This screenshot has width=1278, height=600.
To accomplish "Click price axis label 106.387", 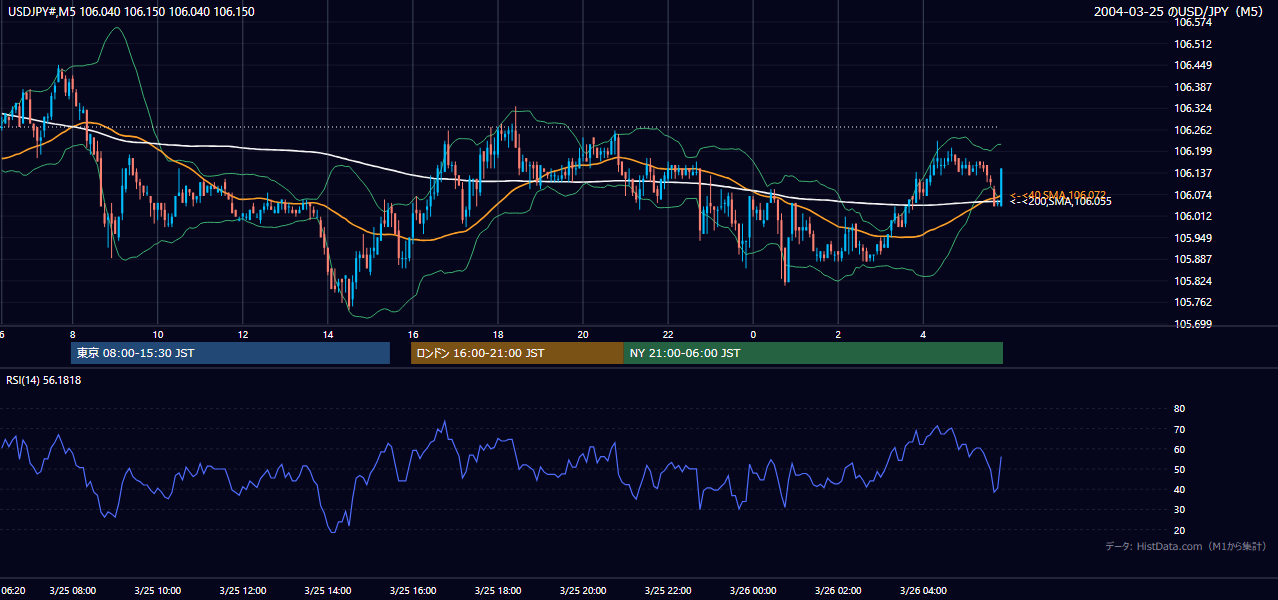I will click(x=1194, y=87).
